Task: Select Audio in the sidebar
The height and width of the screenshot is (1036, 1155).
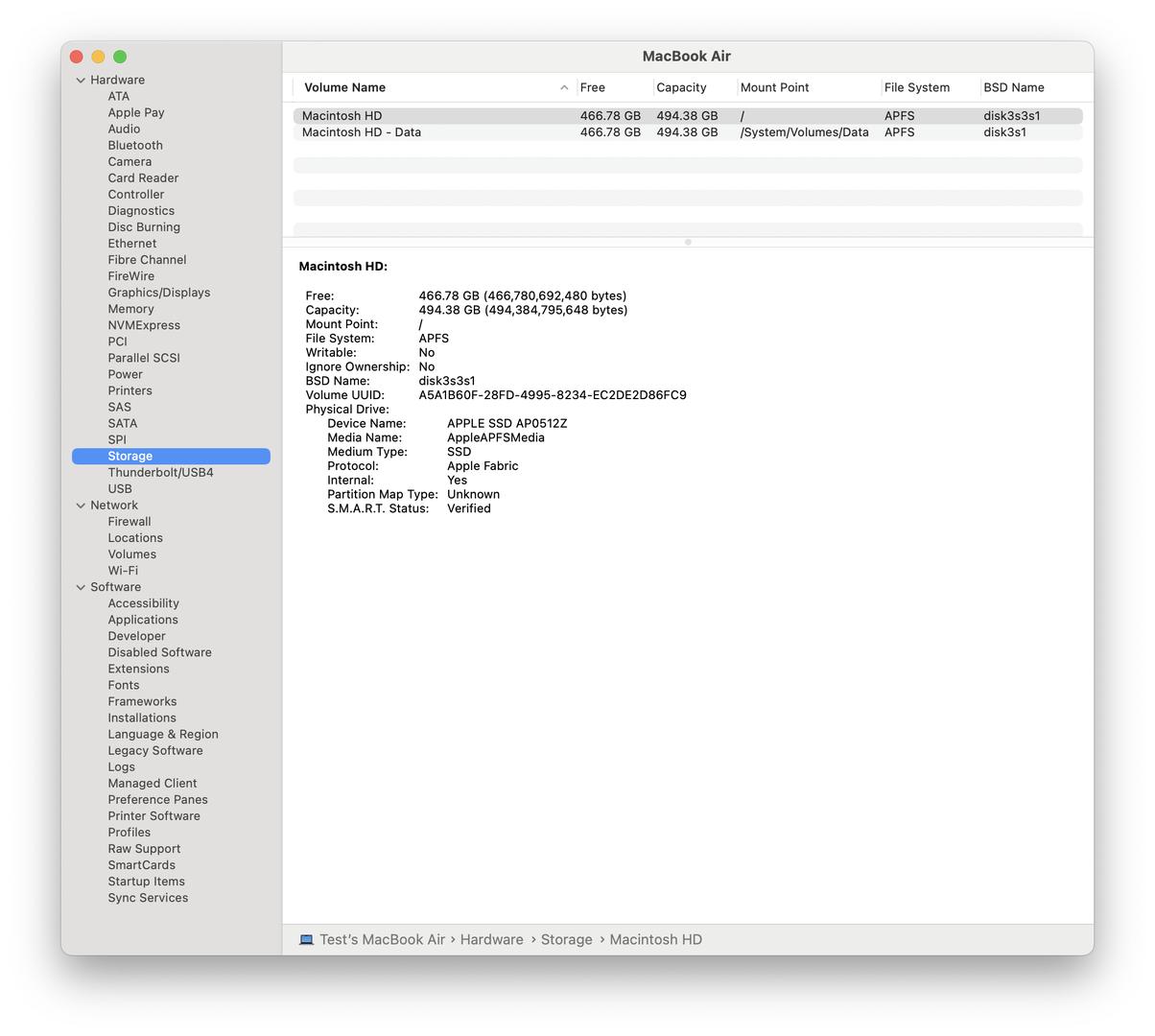Action: point(124,129)
